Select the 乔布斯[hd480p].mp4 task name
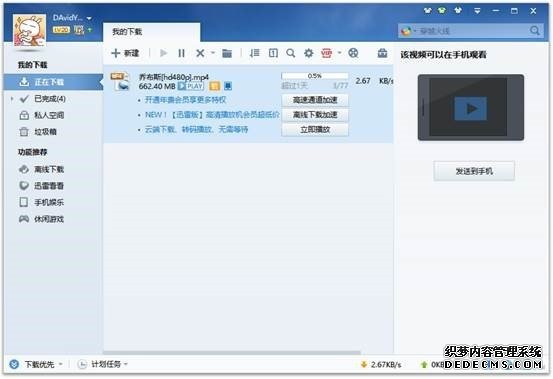Image resolution: width=553 pixels, height=379 pixels. click(174, 77)
